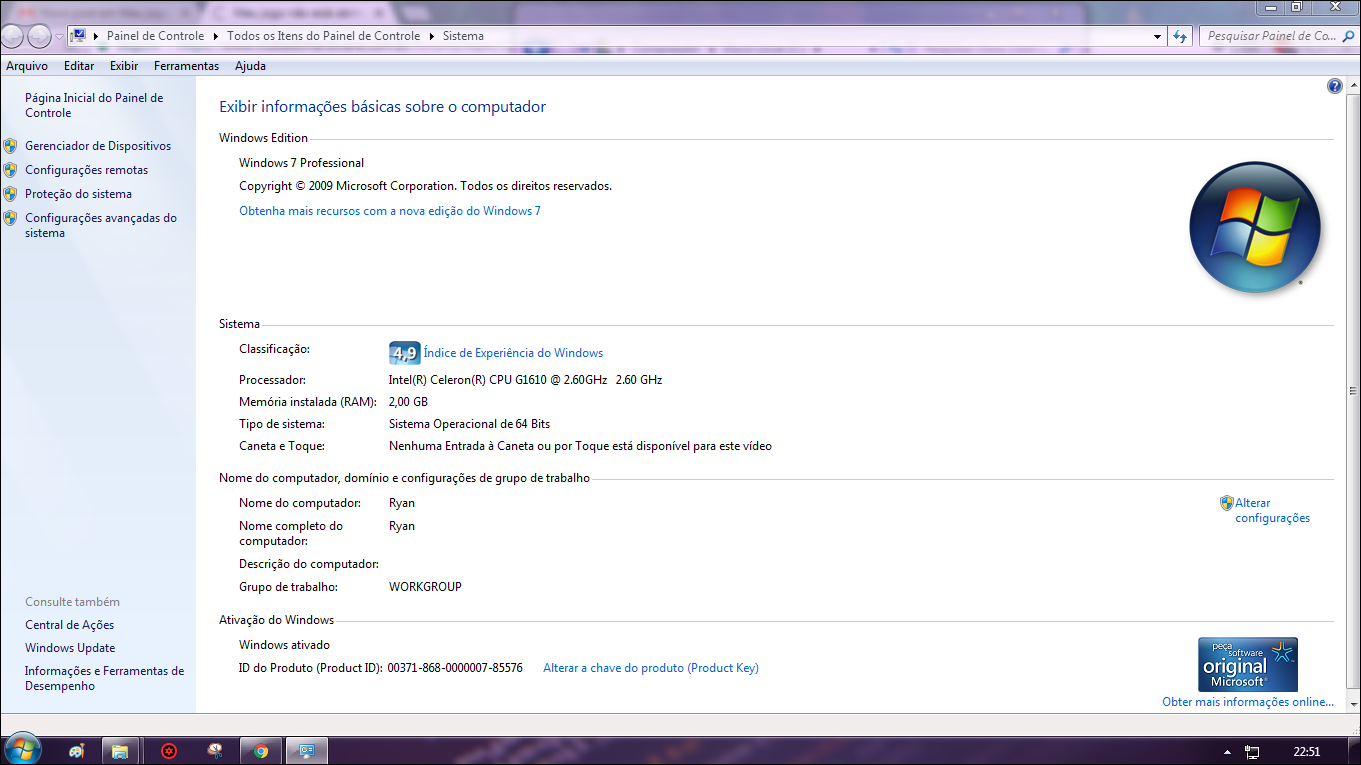1361x765 pixels.
Task: Click Ryan next to Nome do computador
Action: click(x=402, y=503)
